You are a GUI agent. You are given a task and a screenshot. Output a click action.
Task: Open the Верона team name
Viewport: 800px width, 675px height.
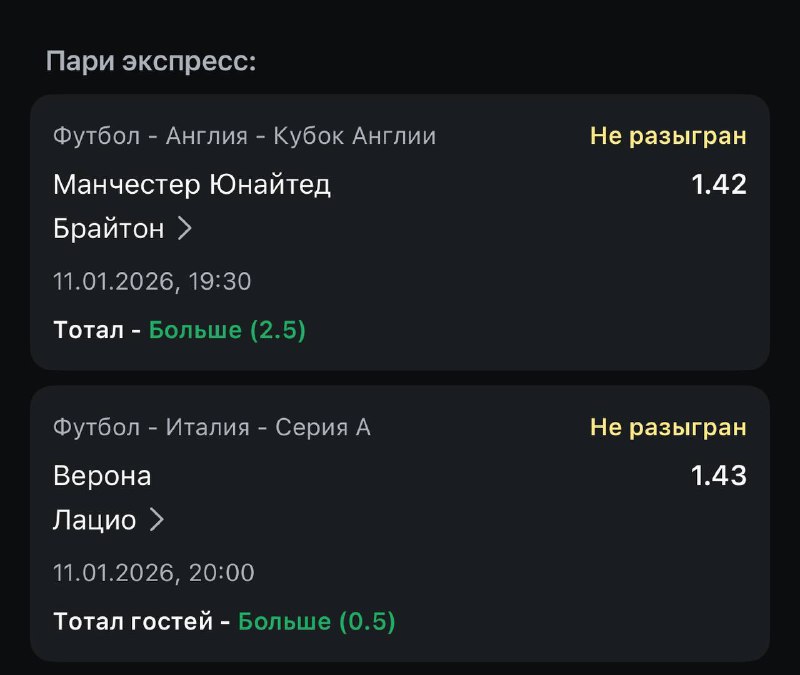click(102, 476)
